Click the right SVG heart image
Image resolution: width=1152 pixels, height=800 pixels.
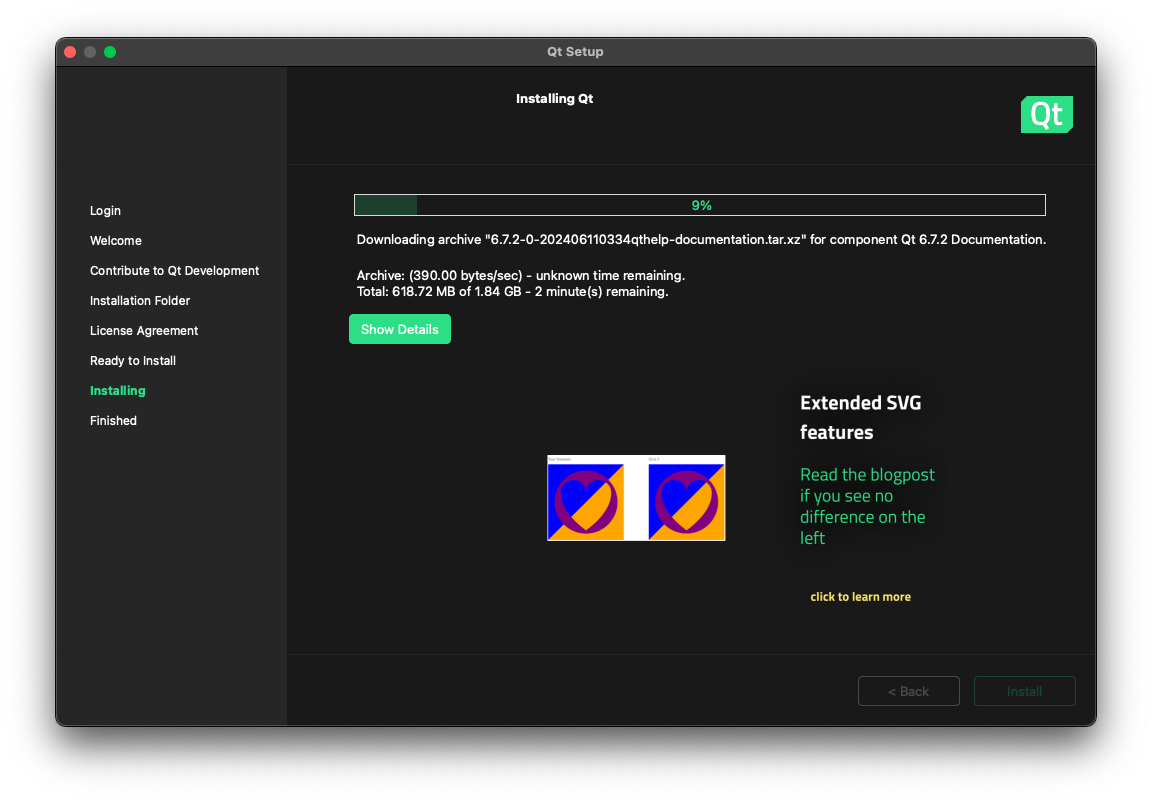click(x=686, y=500)
